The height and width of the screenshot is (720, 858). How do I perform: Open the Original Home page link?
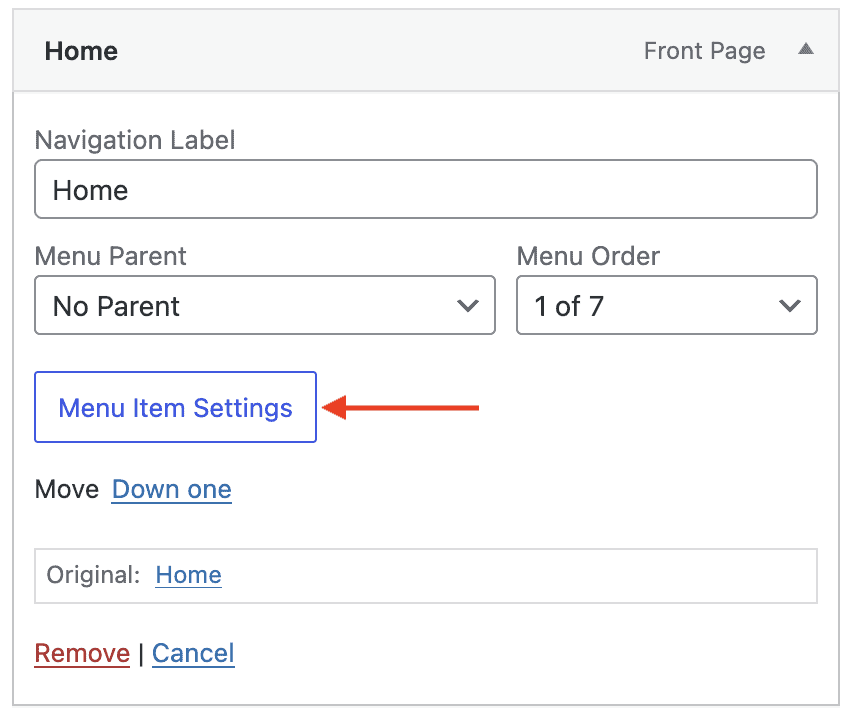tap(188, 575)
